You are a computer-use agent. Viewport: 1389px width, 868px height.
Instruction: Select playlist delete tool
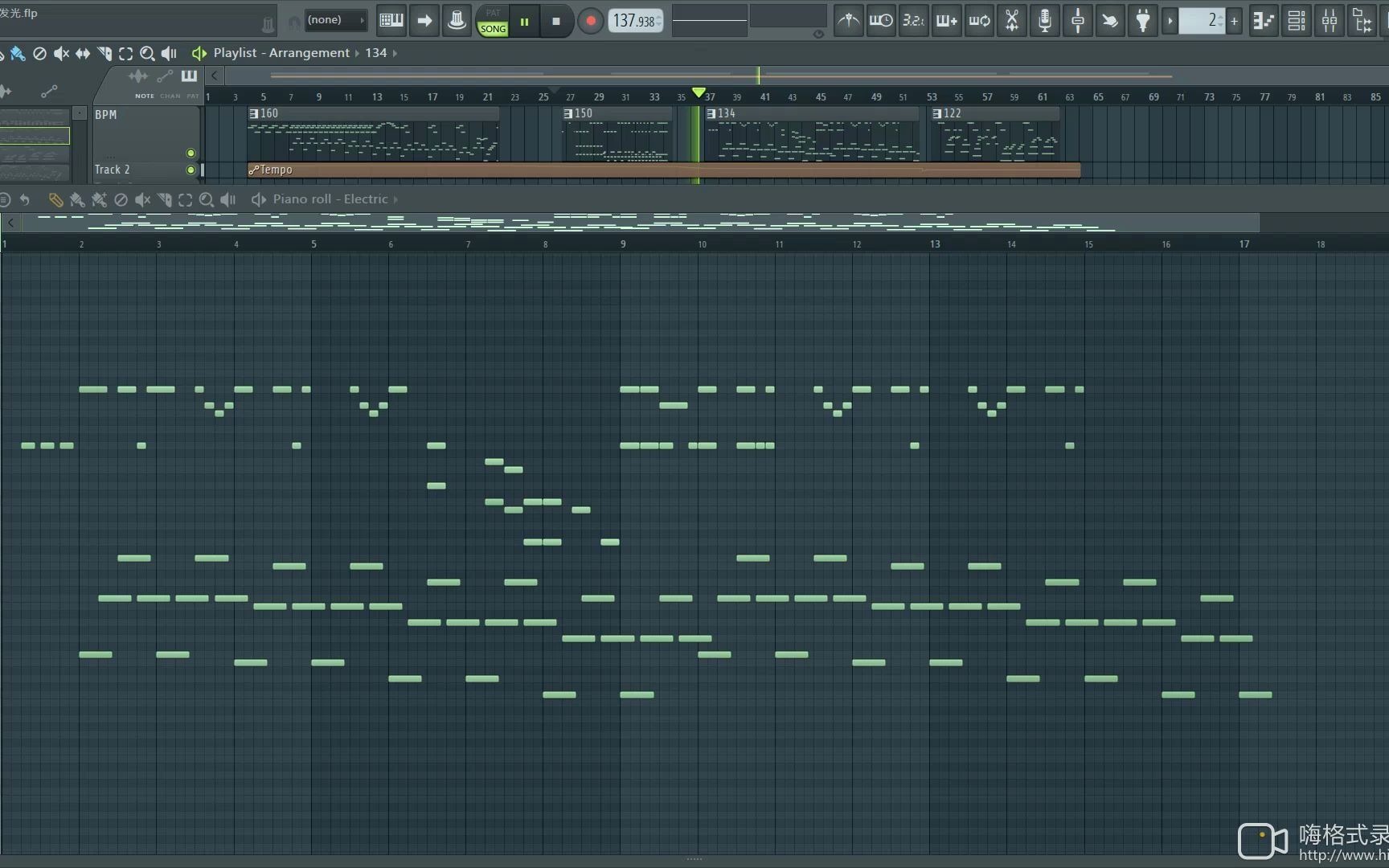tap(39, 53)
